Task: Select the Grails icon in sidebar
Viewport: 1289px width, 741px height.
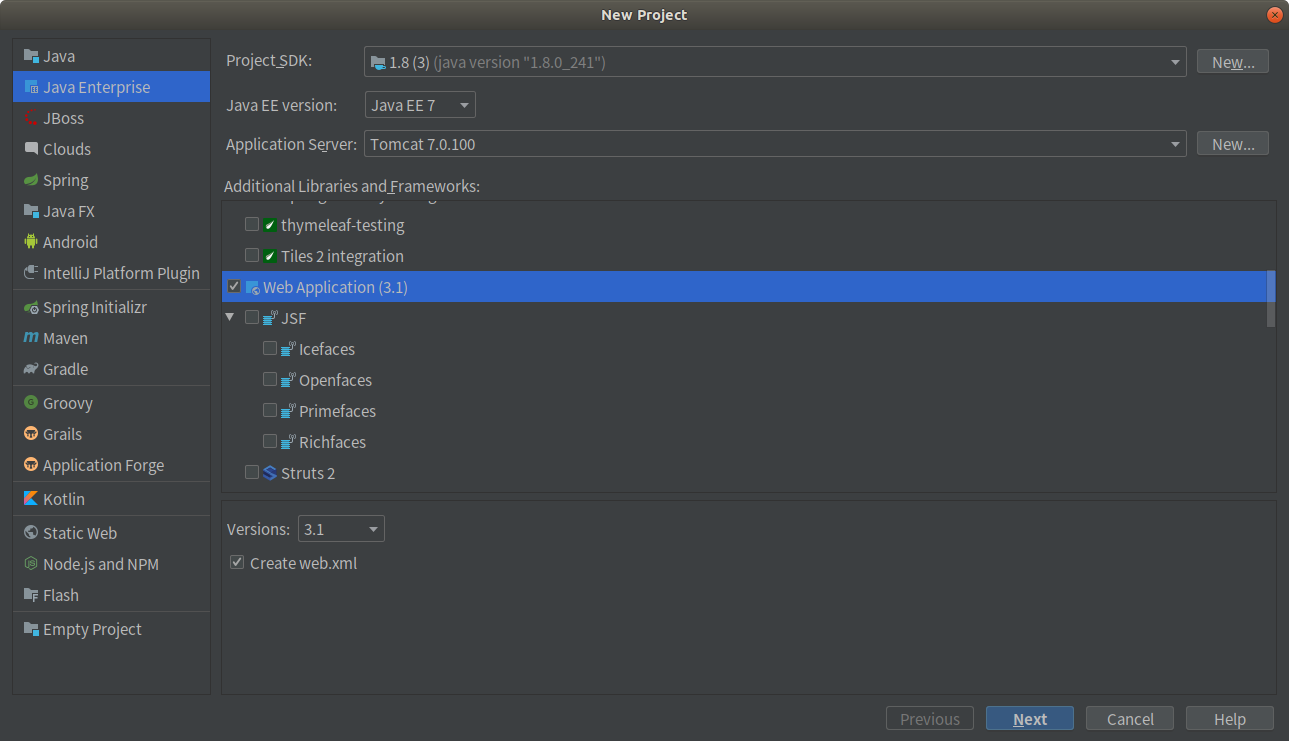Action: click(30, 433)
